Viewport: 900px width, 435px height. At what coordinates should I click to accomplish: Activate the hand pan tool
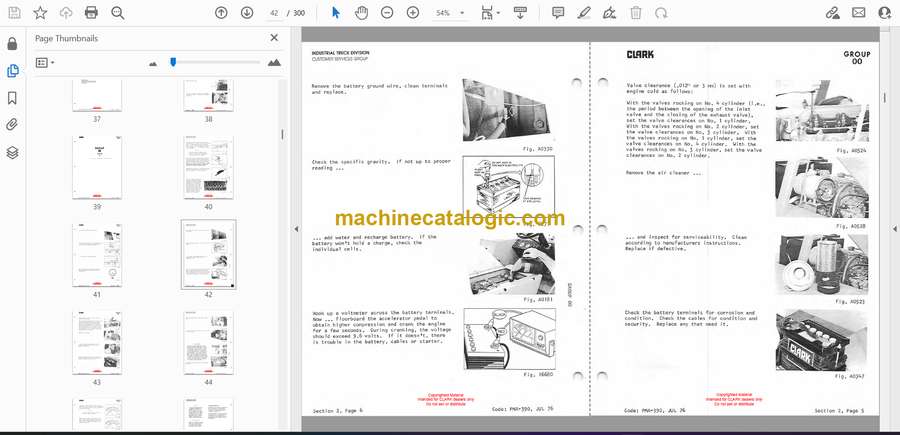coord(361,13)
